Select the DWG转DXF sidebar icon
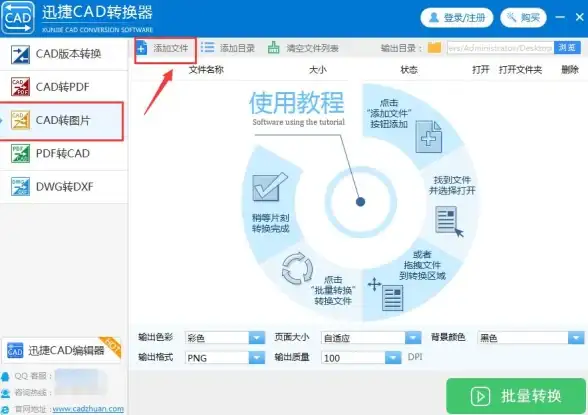 tap(20, 186)
